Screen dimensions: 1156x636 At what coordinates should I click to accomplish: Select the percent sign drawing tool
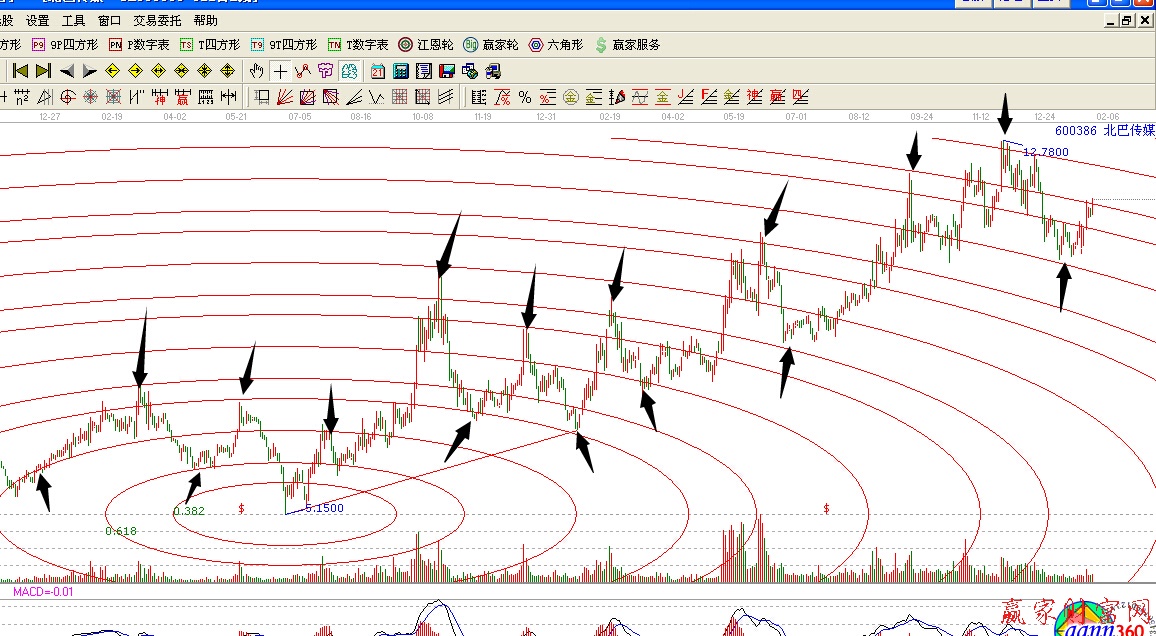[x=503, y=97]
